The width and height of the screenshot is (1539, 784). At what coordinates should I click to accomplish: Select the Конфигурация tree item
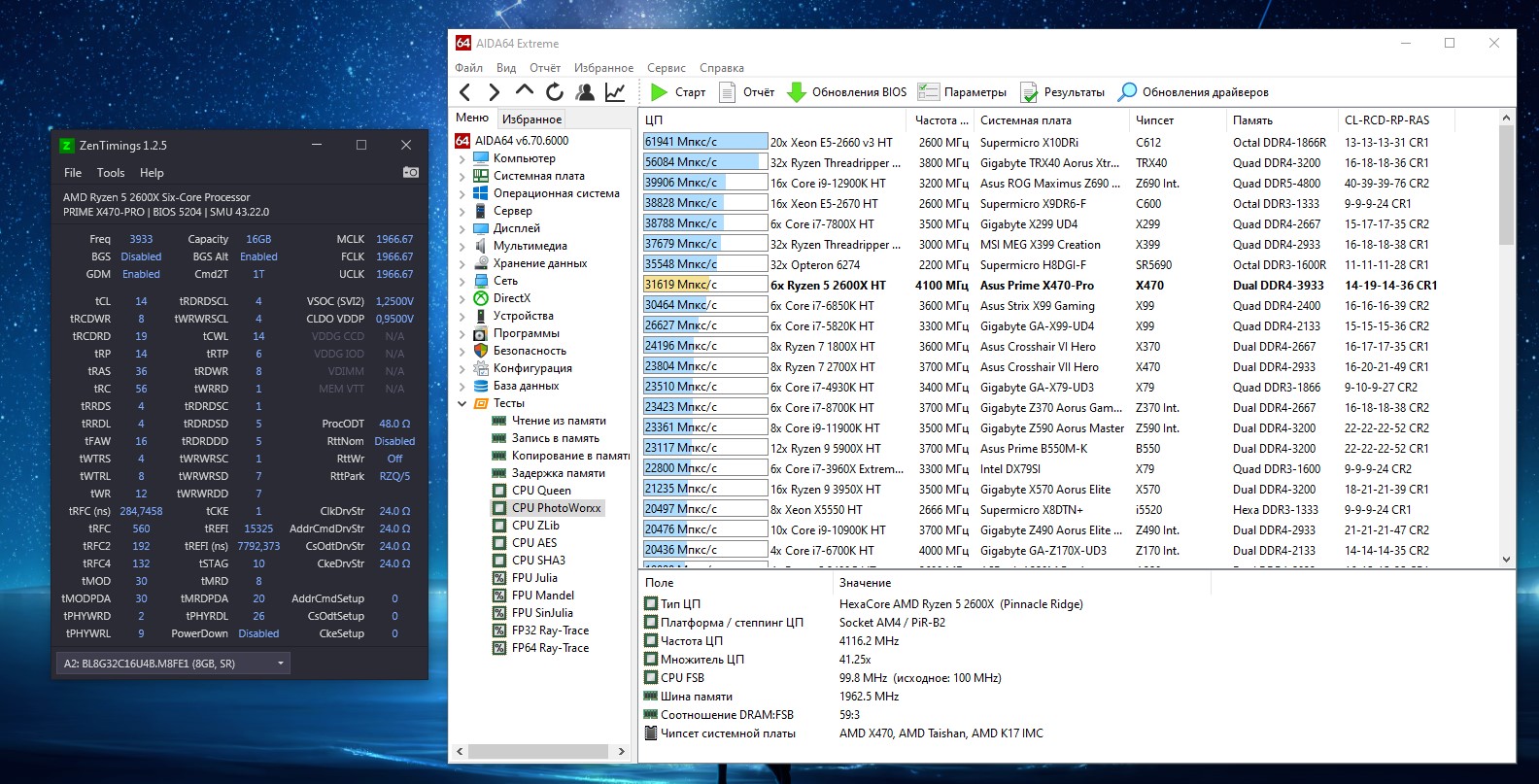click(x=532, y=368)
